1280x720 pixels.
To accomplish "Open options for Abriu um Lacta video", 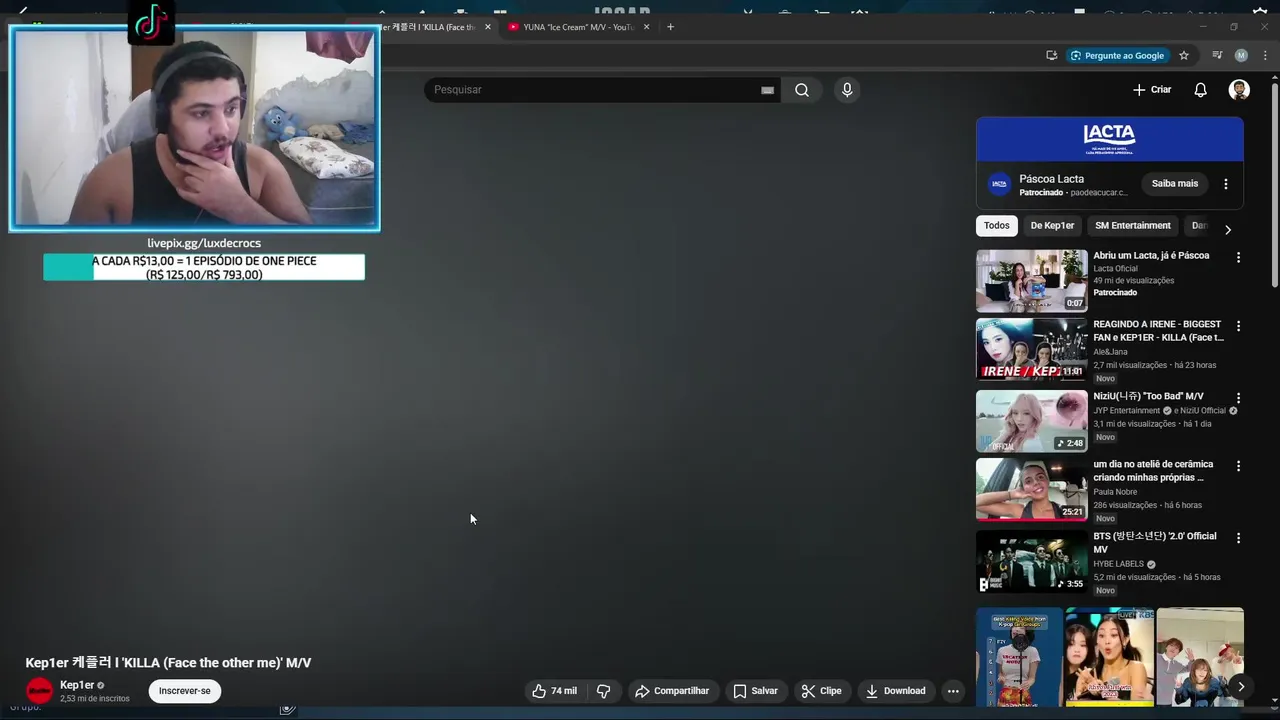I will click(x=1238, y=257).
